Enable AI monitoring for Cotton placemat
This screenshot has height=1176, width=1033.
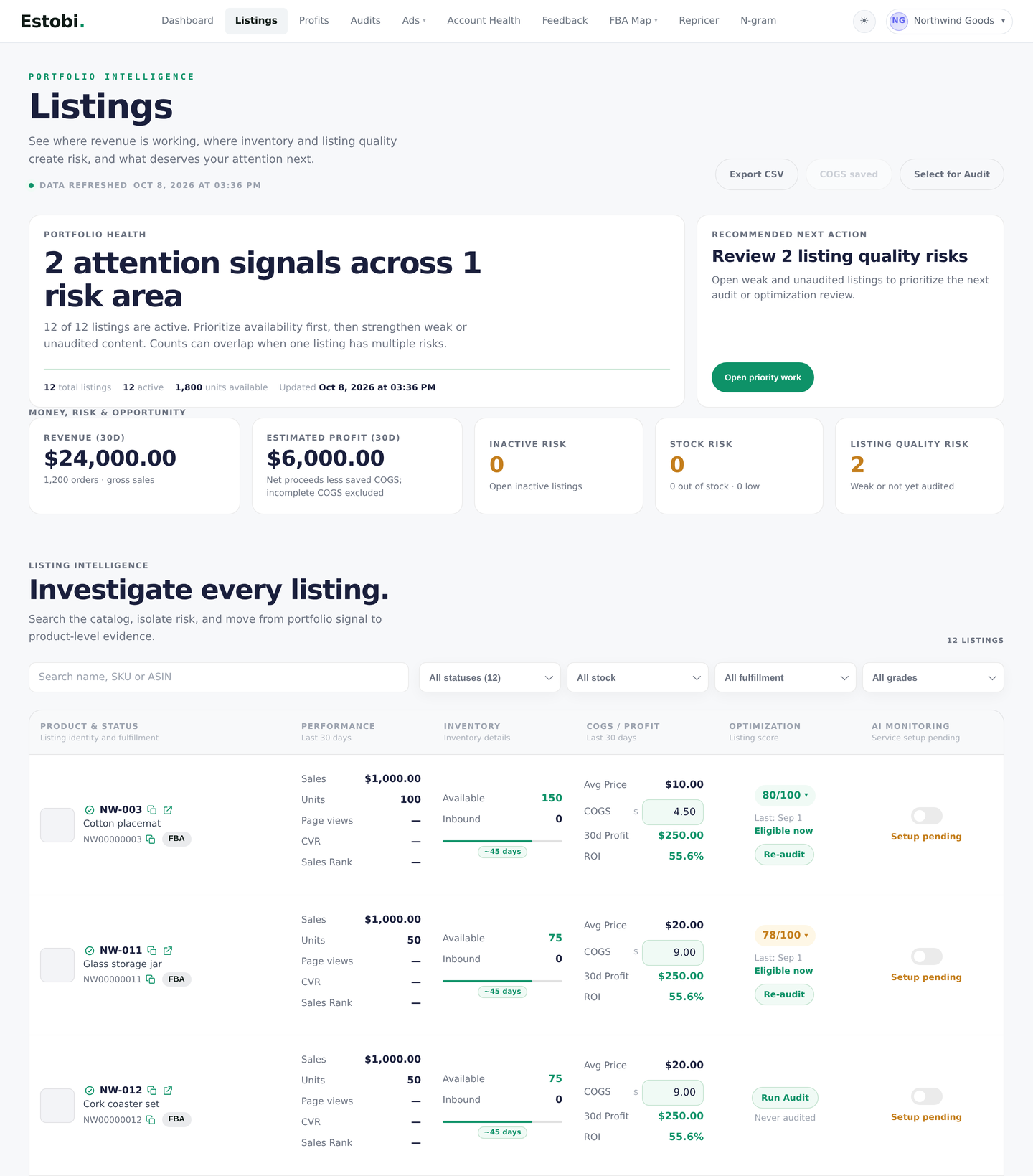[x=926, y=816]
